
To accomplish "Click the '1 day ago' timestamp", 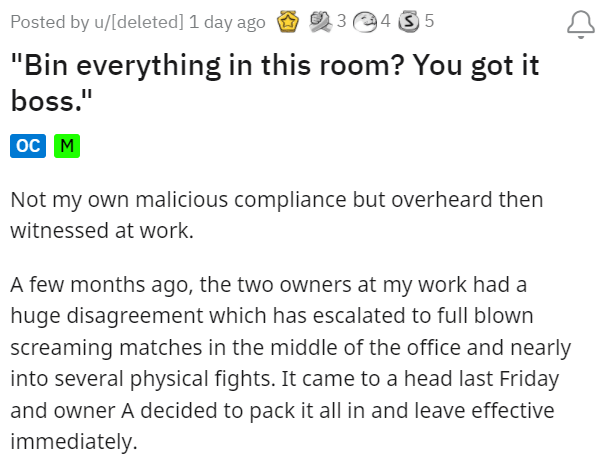I will [227, 22].
